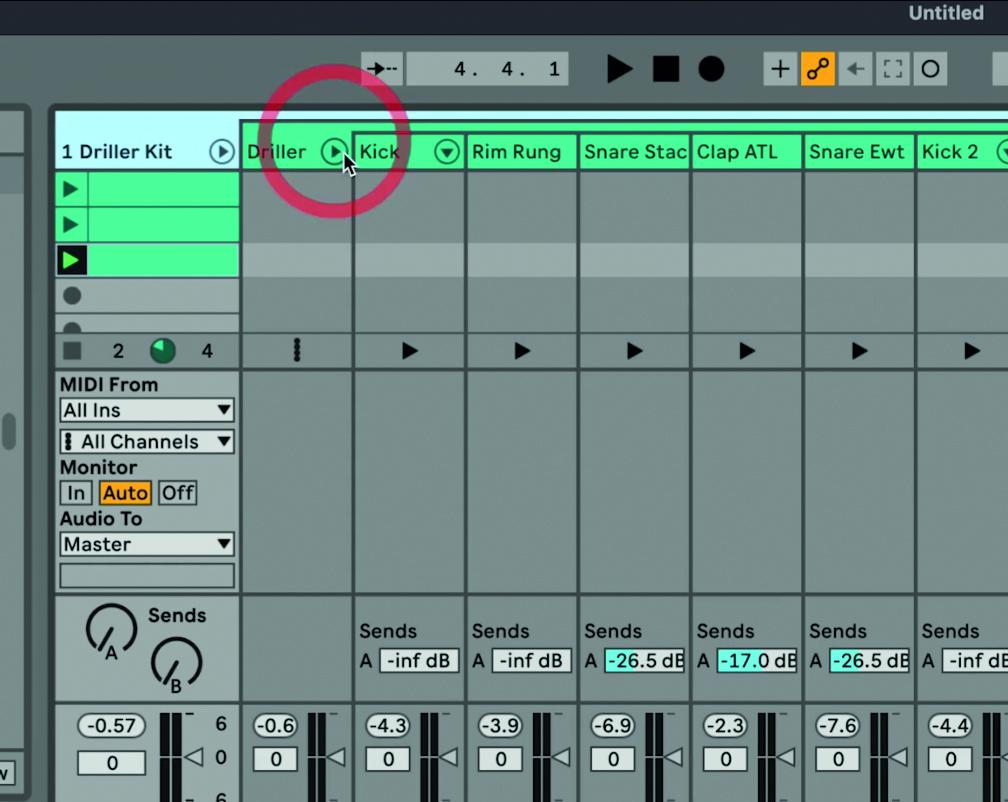Viewport: 1008px width, 802px height.
Task: Click the Driller chain's dotted MIDI icon
Action: click(x=296, y=351)
